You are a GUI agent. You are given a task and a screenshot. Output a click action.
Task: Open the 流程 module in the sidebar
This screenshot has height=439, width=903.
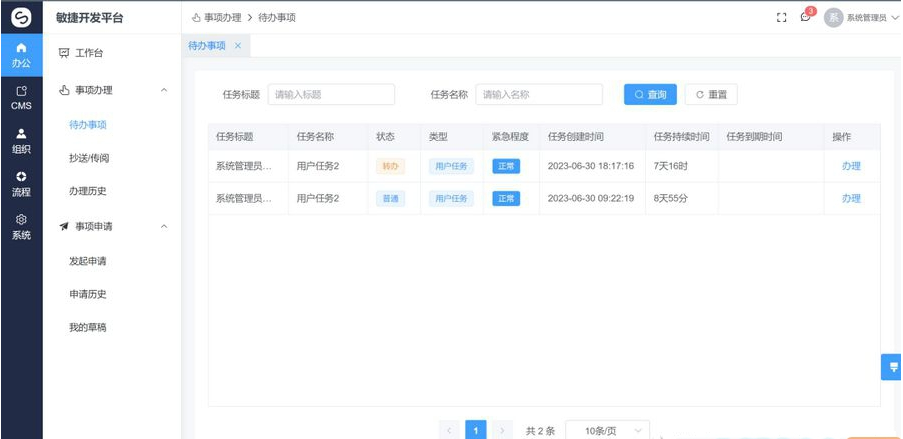pos(21,183)
